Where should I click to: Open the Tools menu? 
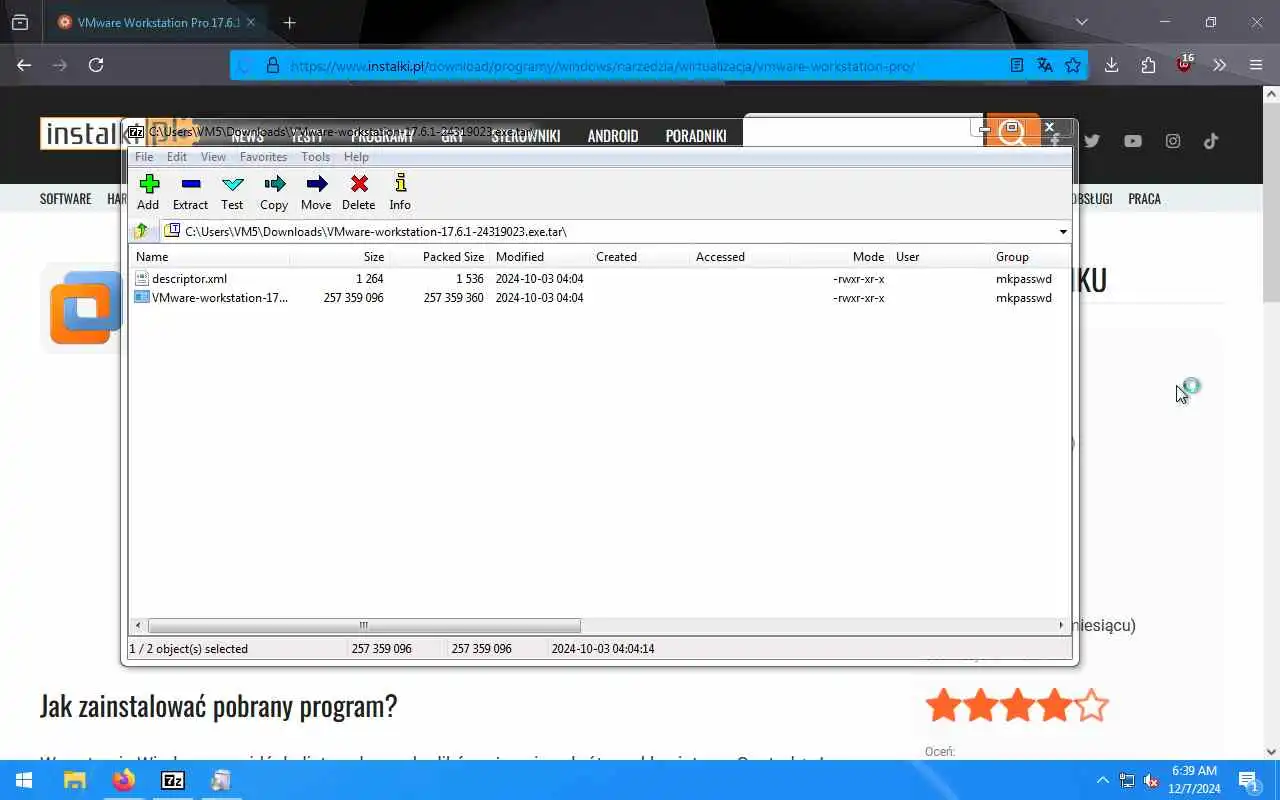pyautogui.click(x=315, y=157)
